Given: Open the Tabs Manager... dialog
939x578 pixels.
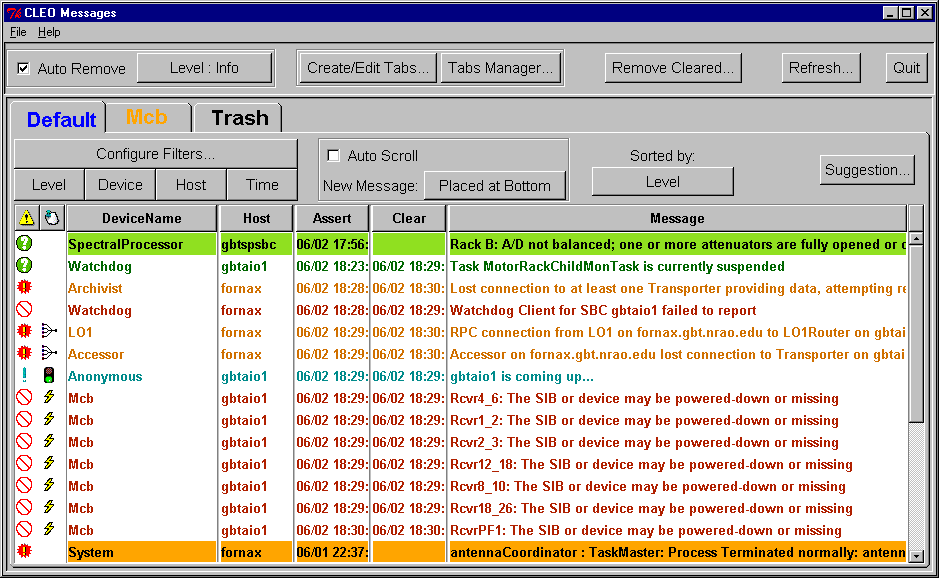Looking at the screenshot, I should (500, 68).
